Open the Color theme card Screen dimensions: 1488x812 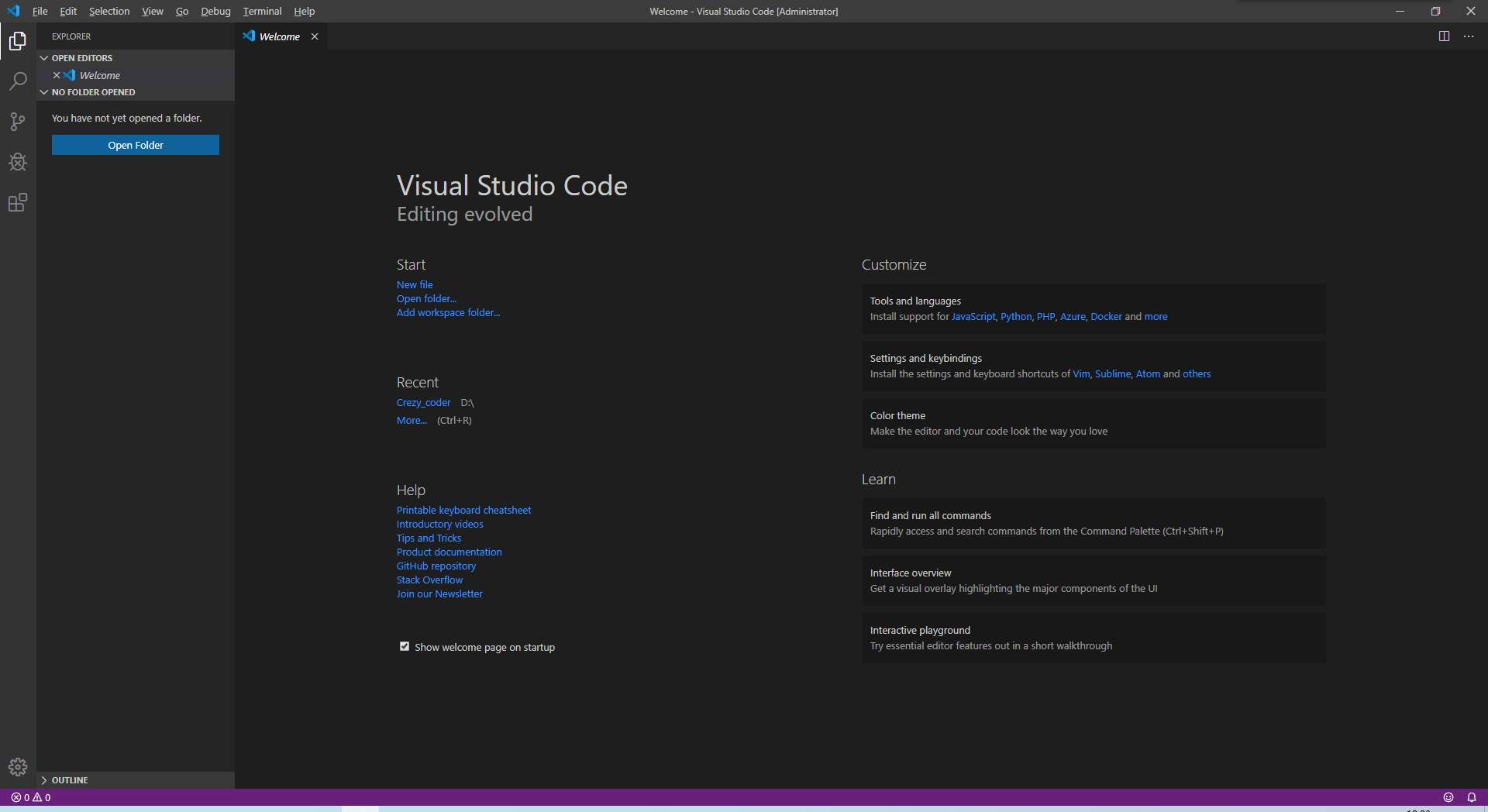click(1094, 423)
